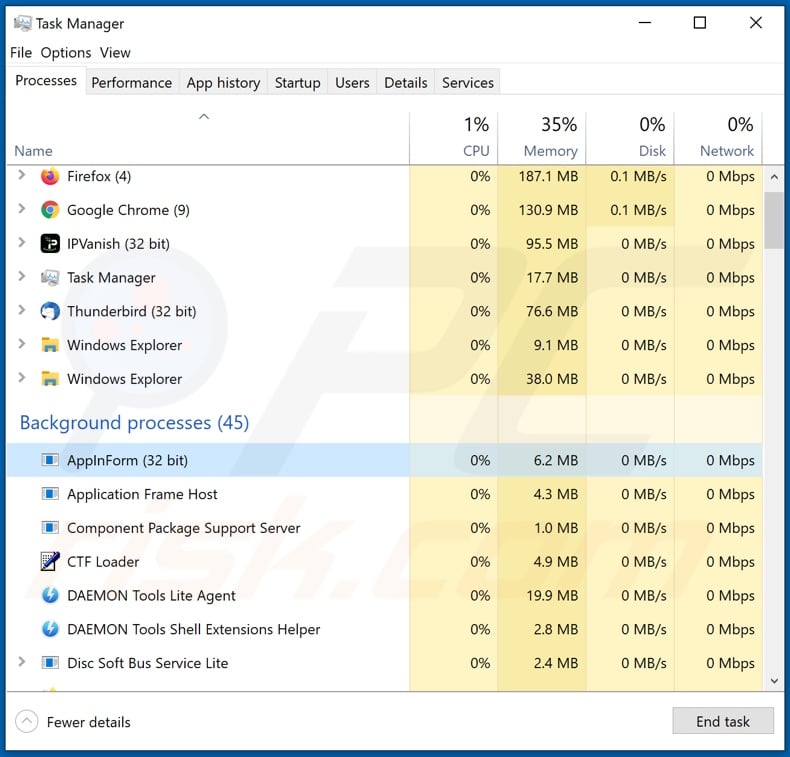Collapse view with Fewer details toggle
The image size is (790, 757).
pyautogui.click(x=28, y=722)
